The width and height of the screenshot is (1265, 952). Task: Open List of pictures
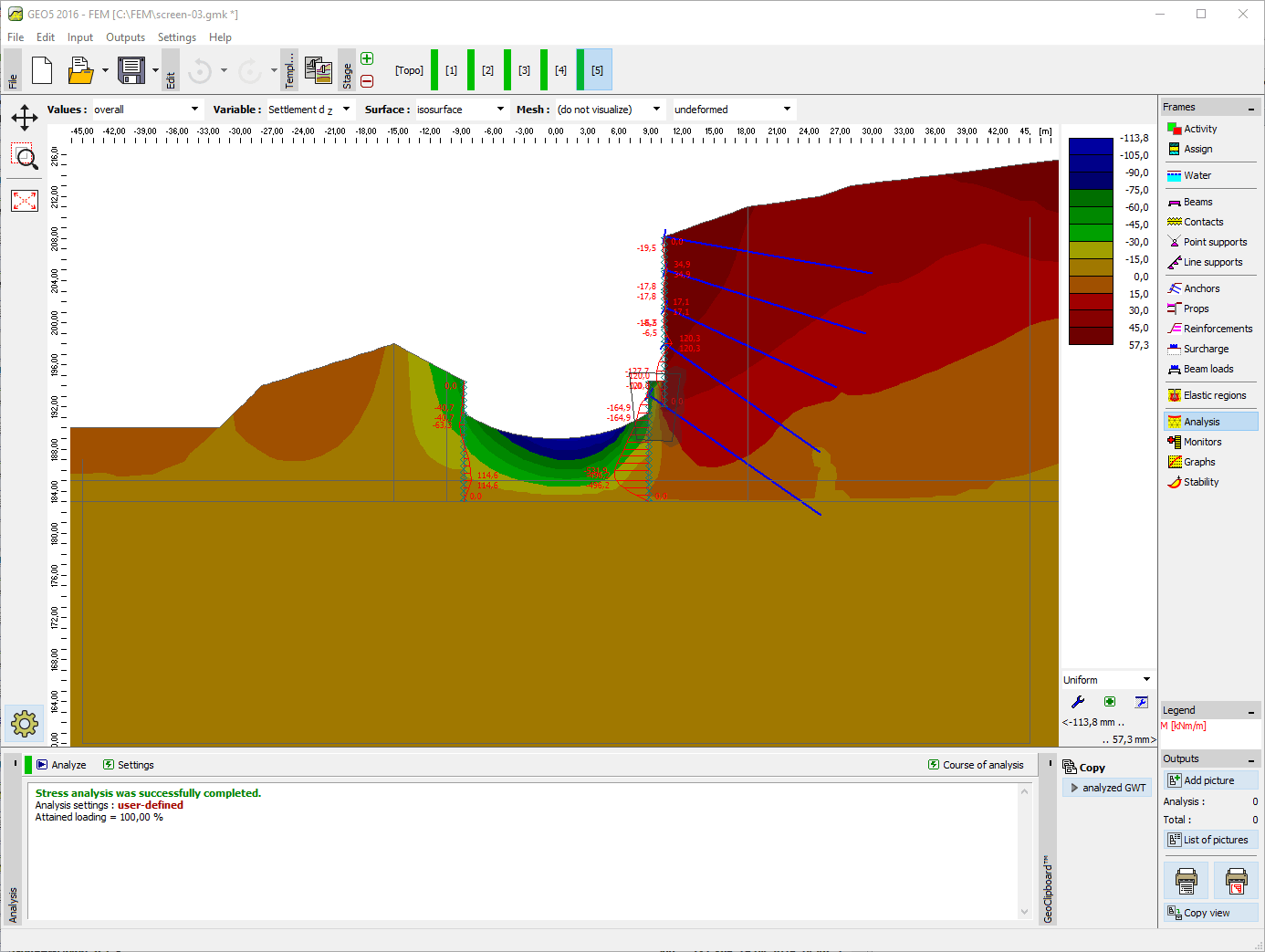[x=1210, y=839]
